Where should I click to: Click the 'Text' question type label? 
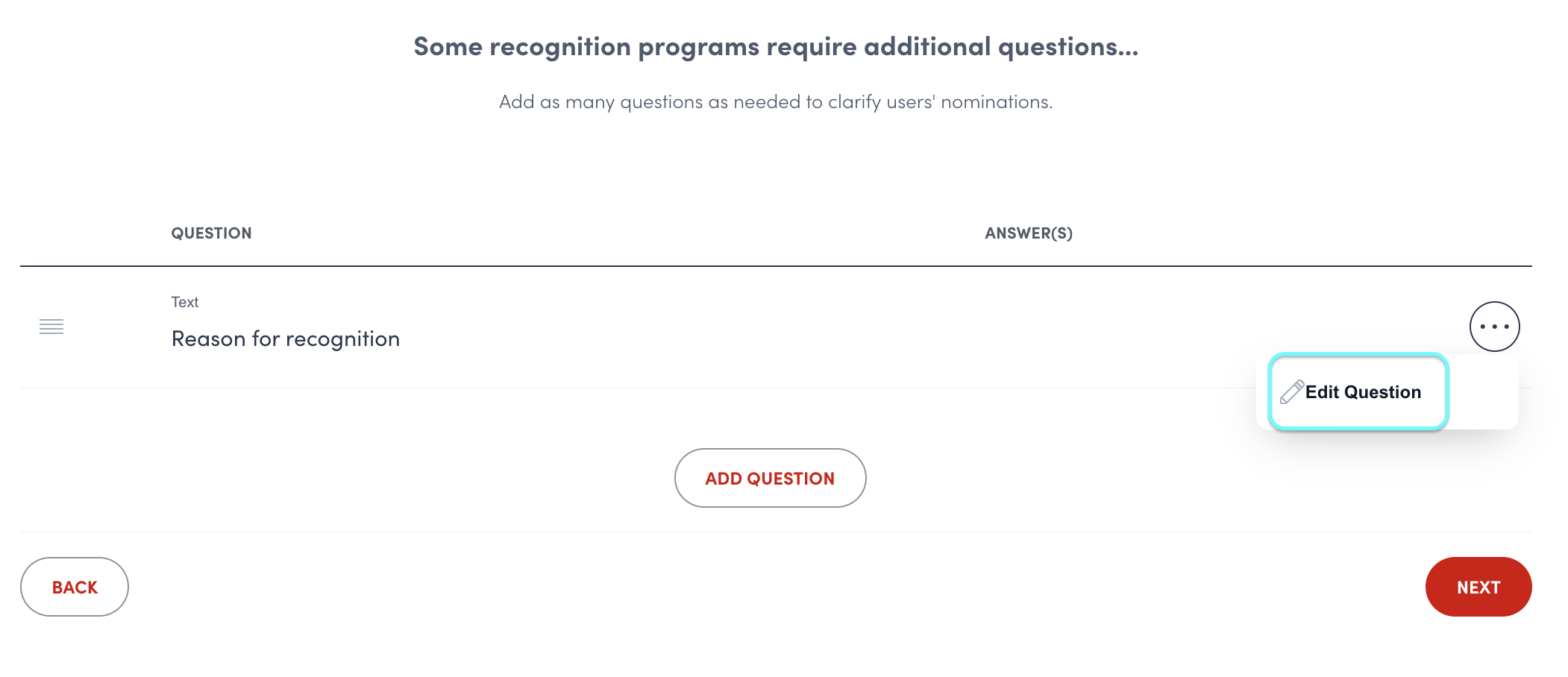pyautogui.click(x=185, y=302)
